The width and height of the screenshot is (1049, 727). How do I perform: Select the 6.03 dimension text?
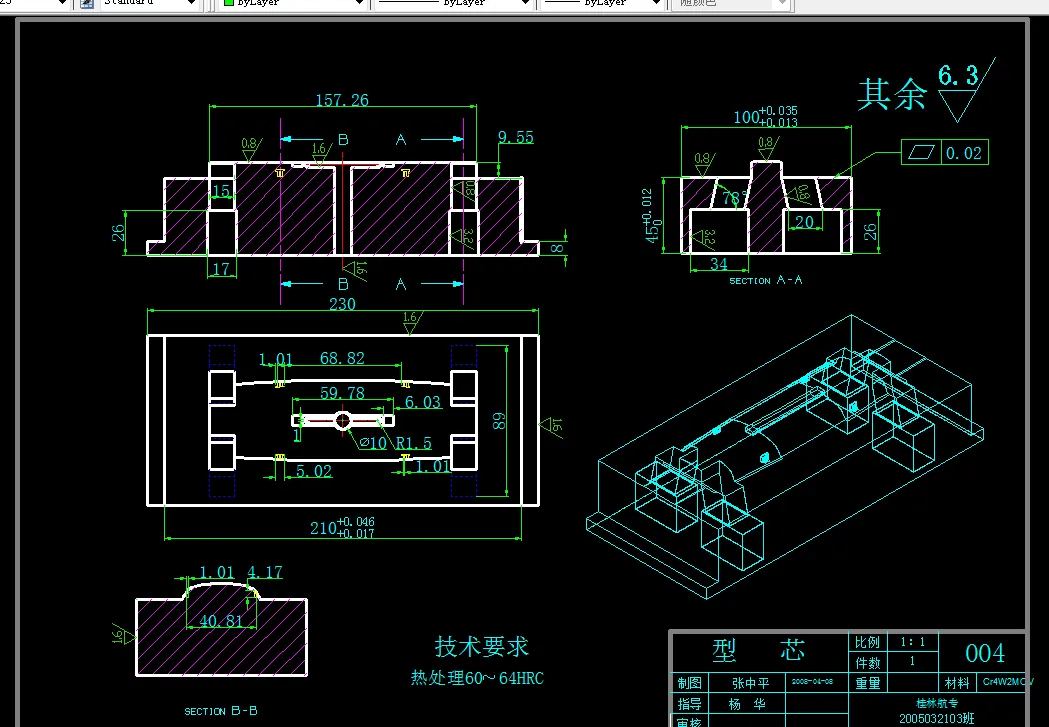click(x=423, y=402)
